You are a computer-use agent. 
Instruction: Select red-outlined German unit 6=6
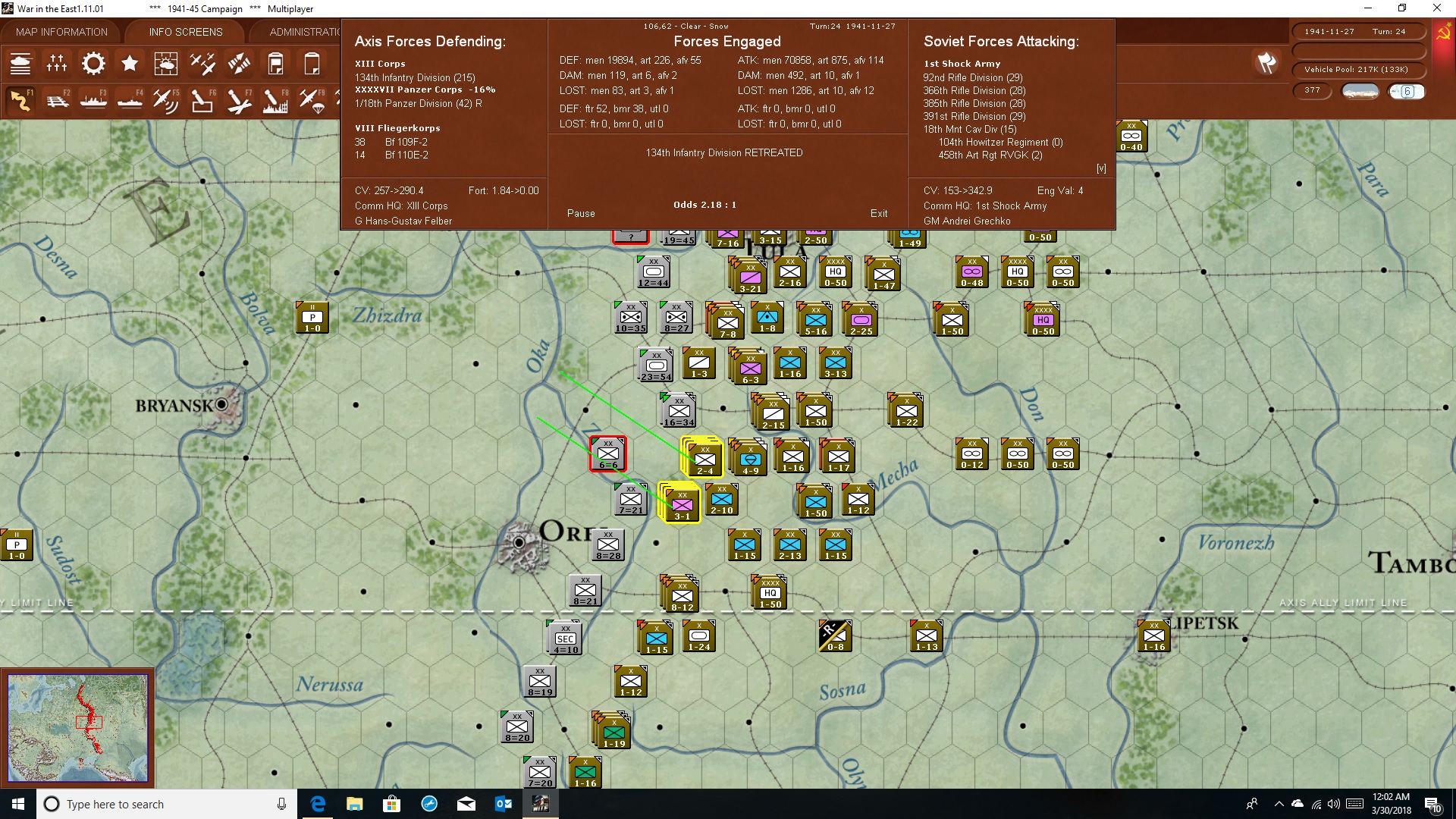[608, 453]
